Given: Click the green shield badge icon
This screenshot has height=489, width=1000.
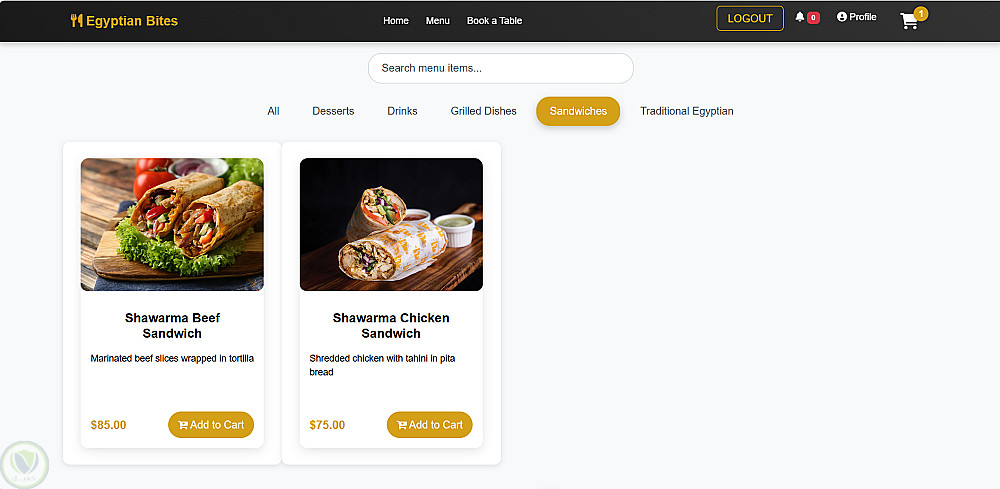Looking at the screenshot, I should coord(24,464).
